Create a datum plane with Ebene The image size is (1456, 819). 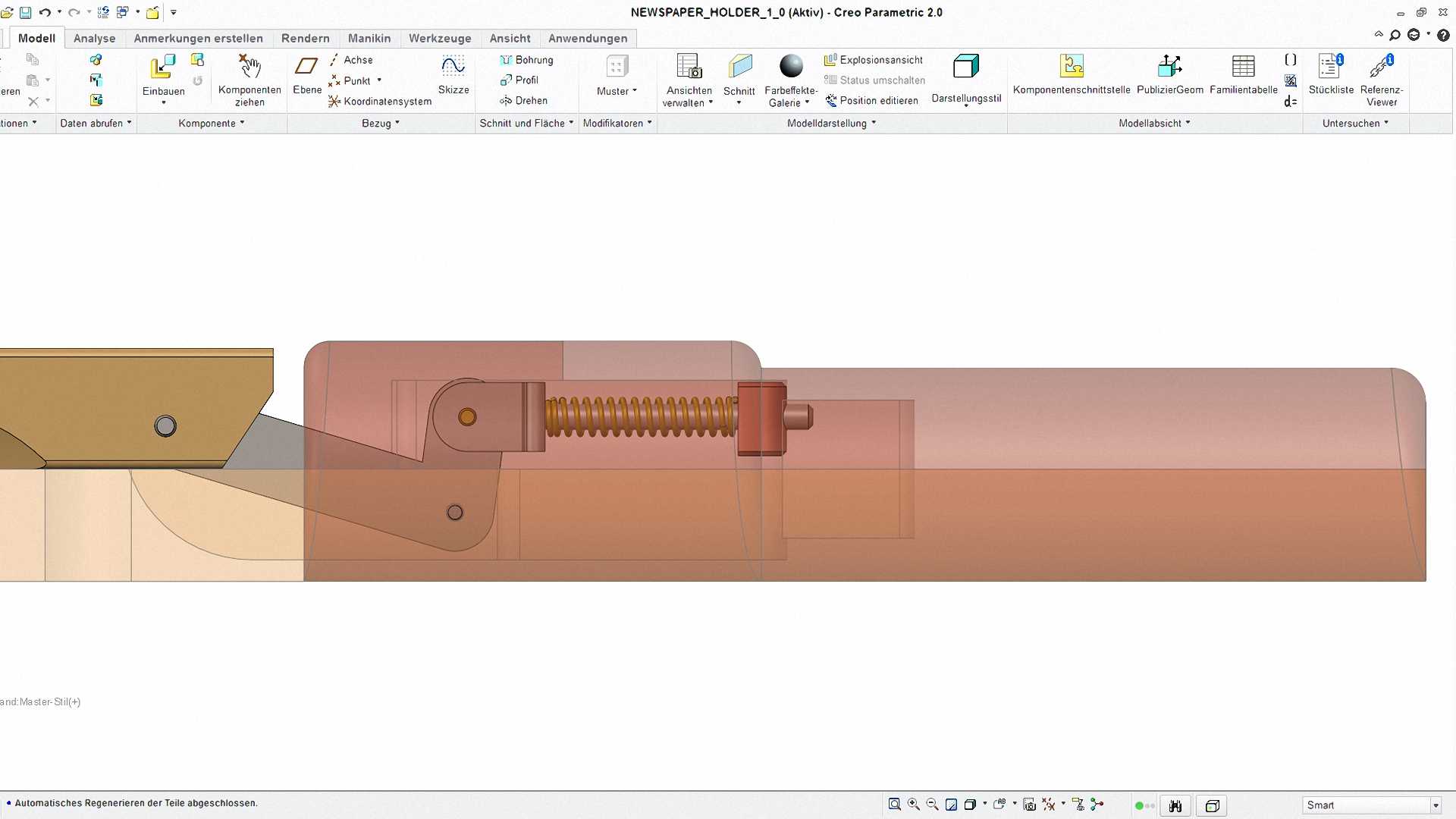pos(307,75)
